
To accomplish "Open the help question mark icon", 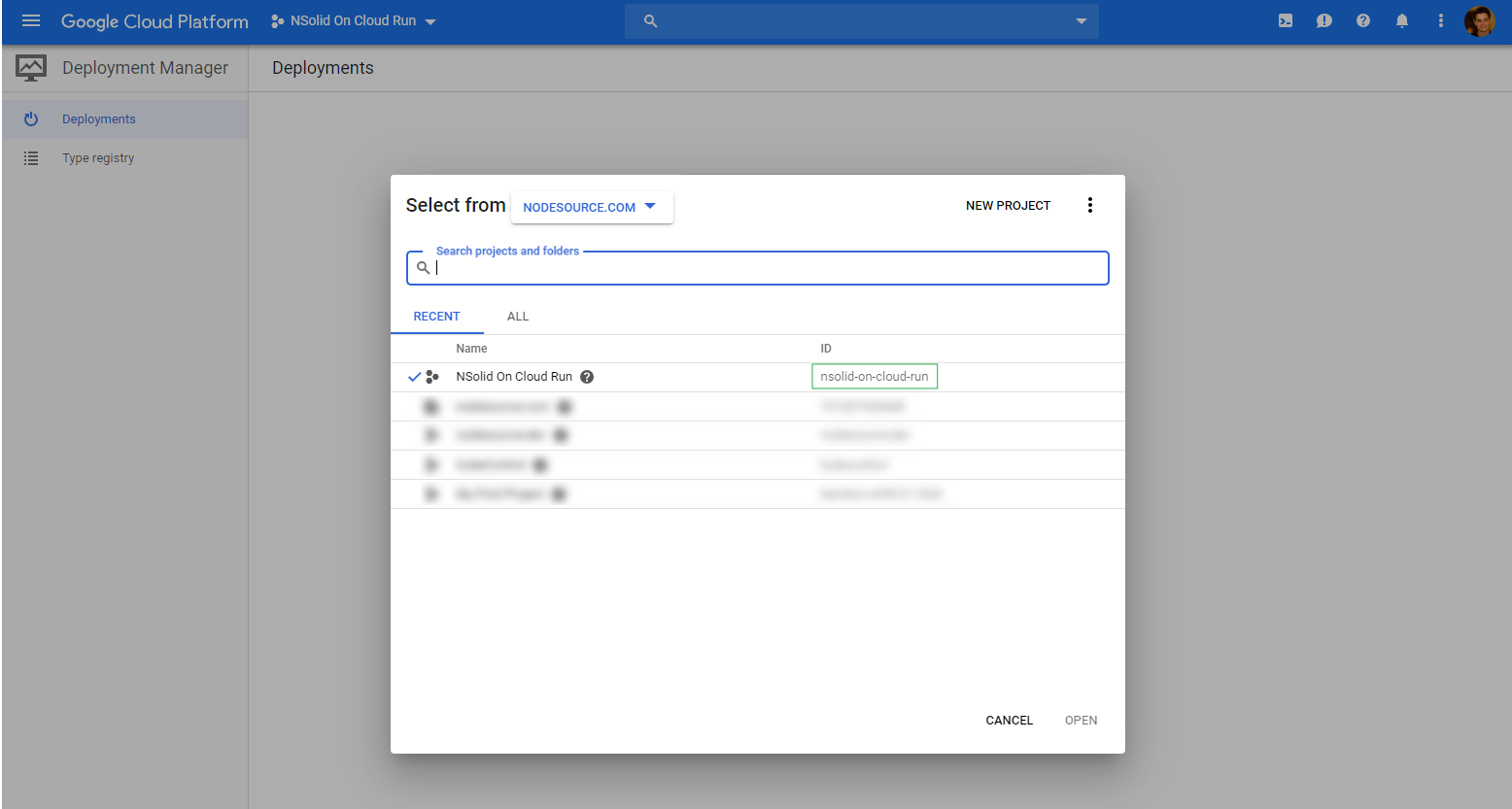I will point(1363,20).
